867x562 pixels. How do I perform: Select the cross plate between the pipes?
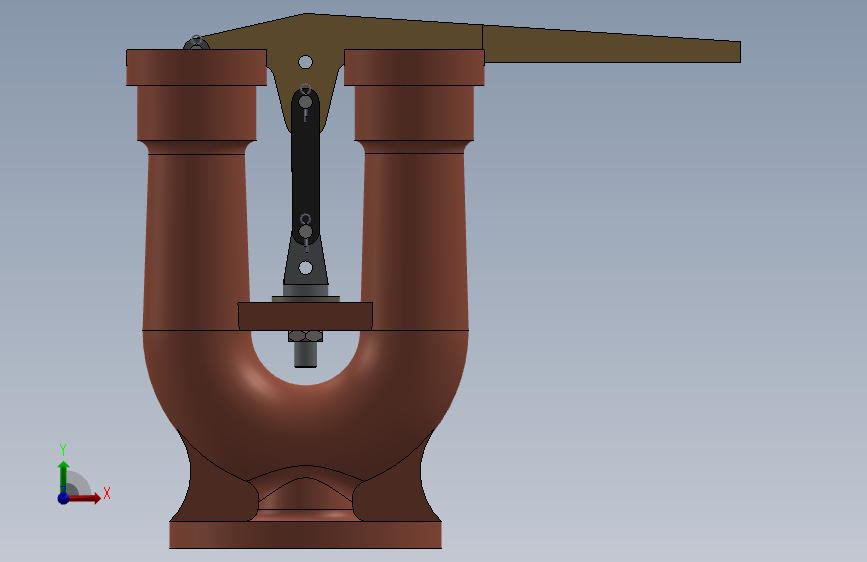point(305,316)
